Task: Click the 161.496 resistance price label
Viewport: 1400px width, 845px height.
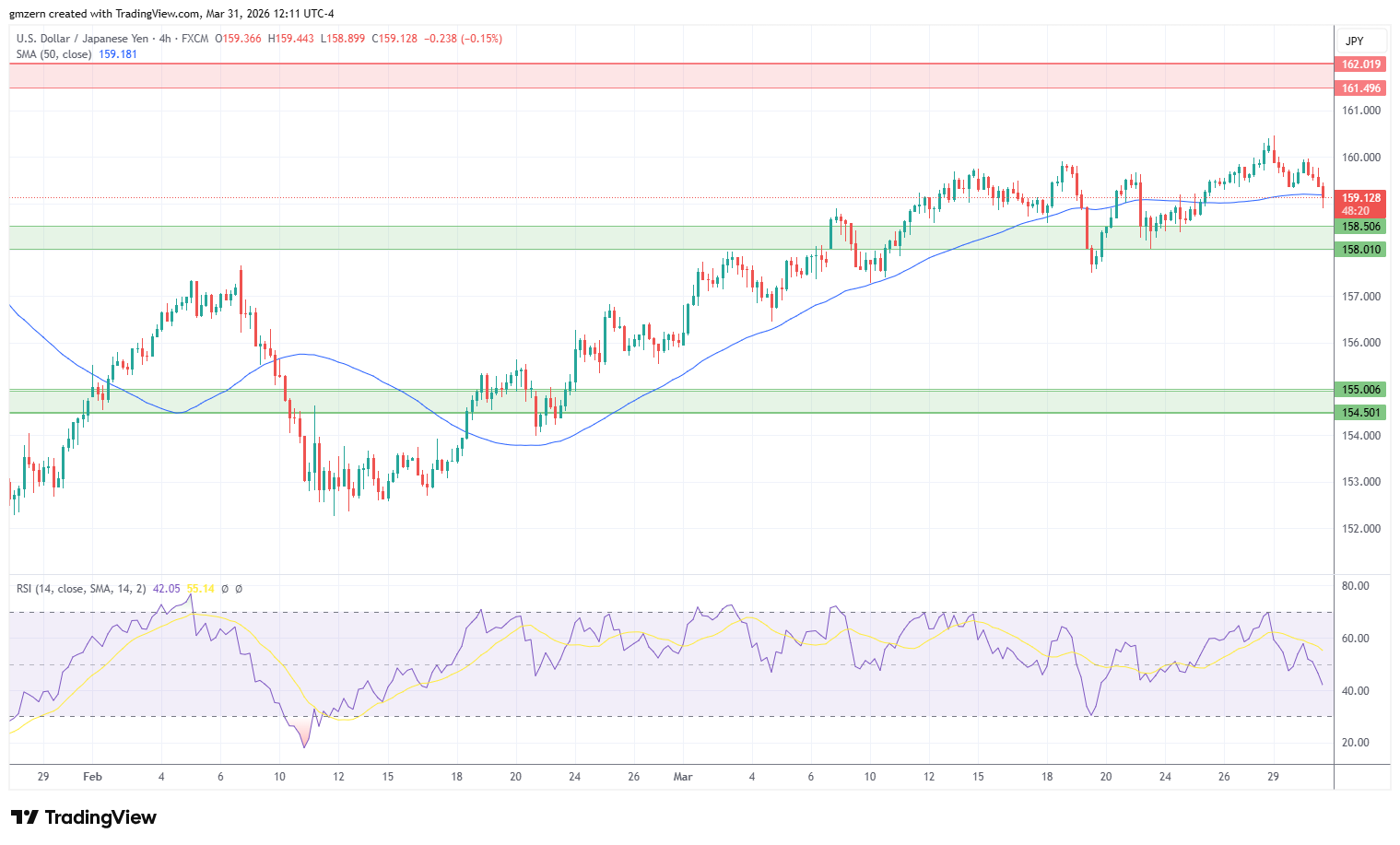Action: pyautogui.click(x=1360, y=88)
